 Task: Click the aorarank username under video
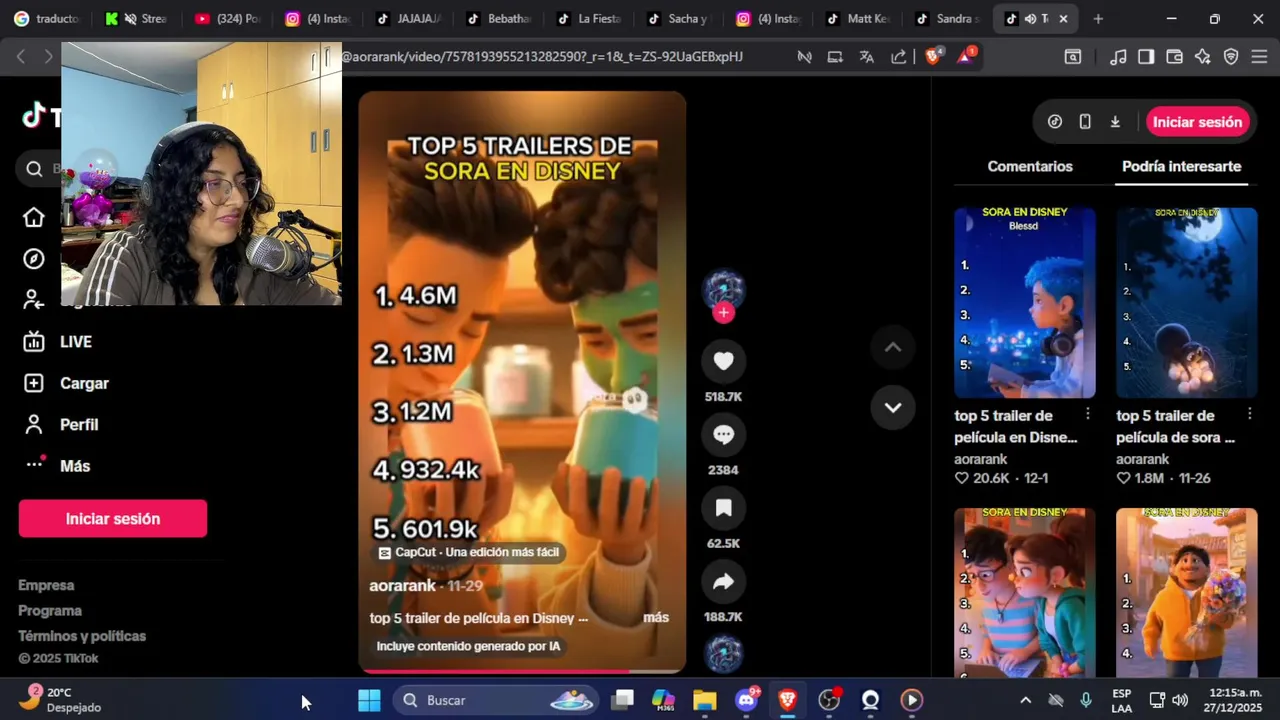point(402,586)
